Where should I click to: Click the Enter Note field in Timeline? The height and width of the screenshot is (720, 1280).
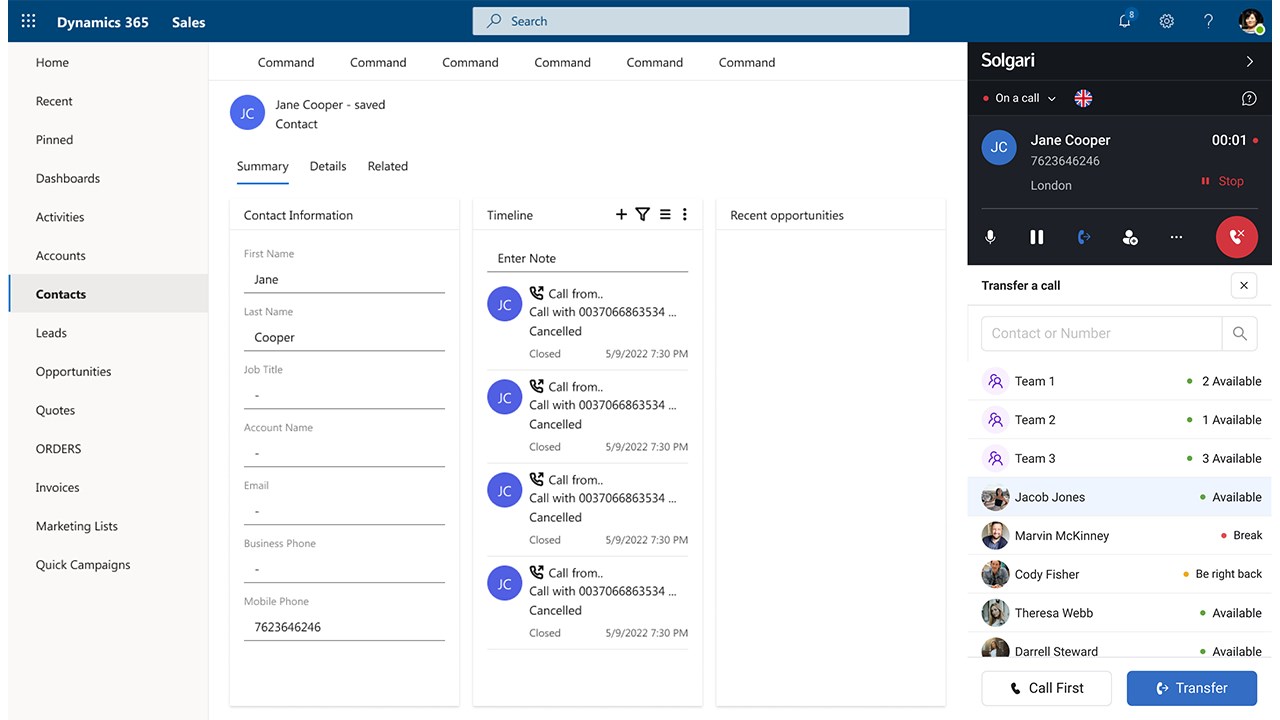tap(588, 258)
